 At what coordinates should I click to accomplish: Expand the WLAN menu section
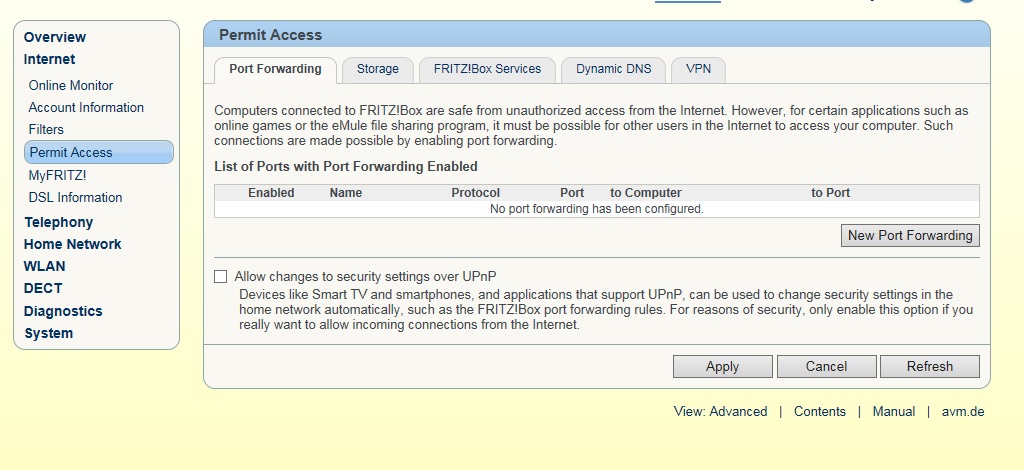[44, 266]
